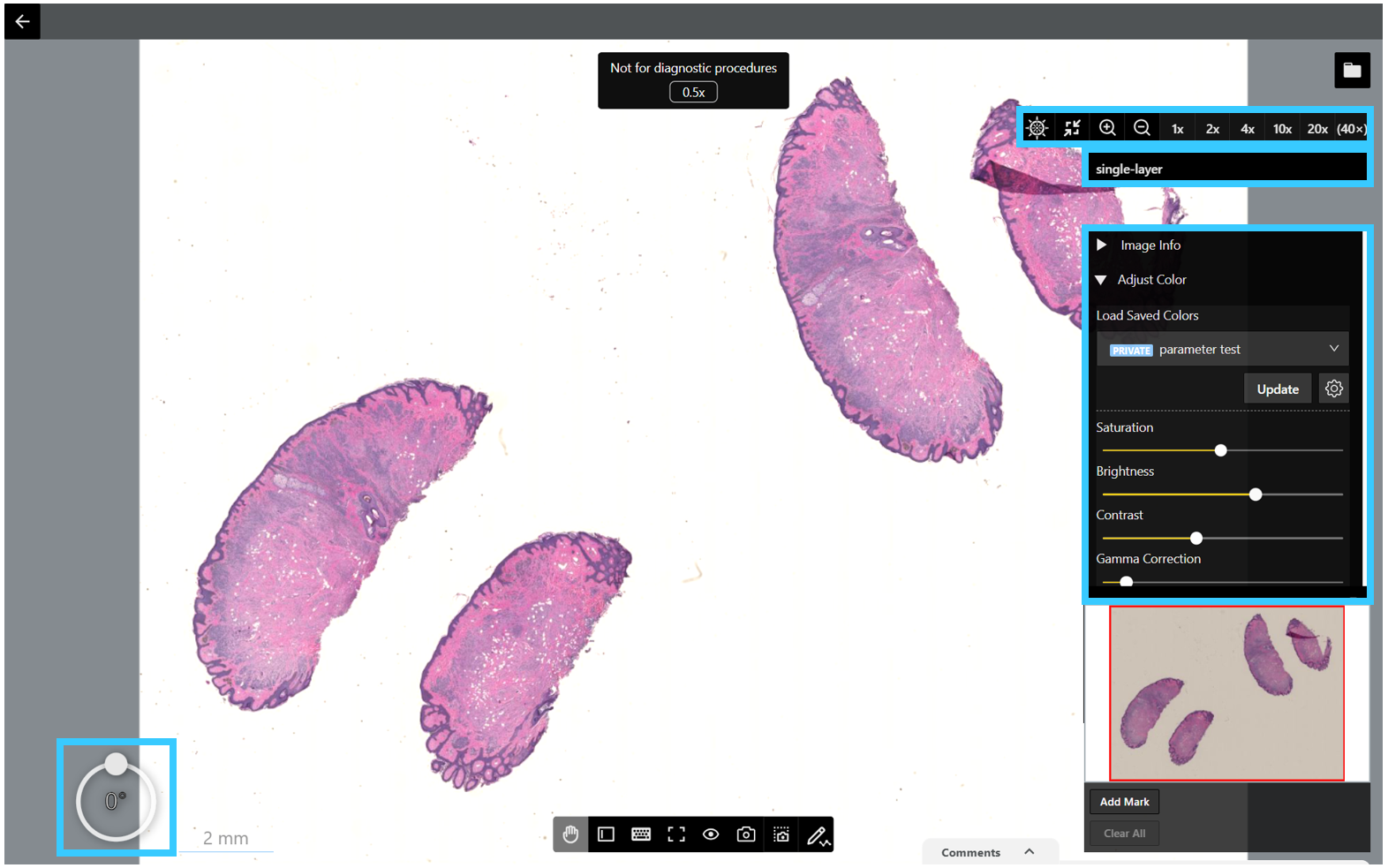The height and width of the screenshot is (868, 1388).
Task: Set magnification to 10x
Action: coord(1282,129)
